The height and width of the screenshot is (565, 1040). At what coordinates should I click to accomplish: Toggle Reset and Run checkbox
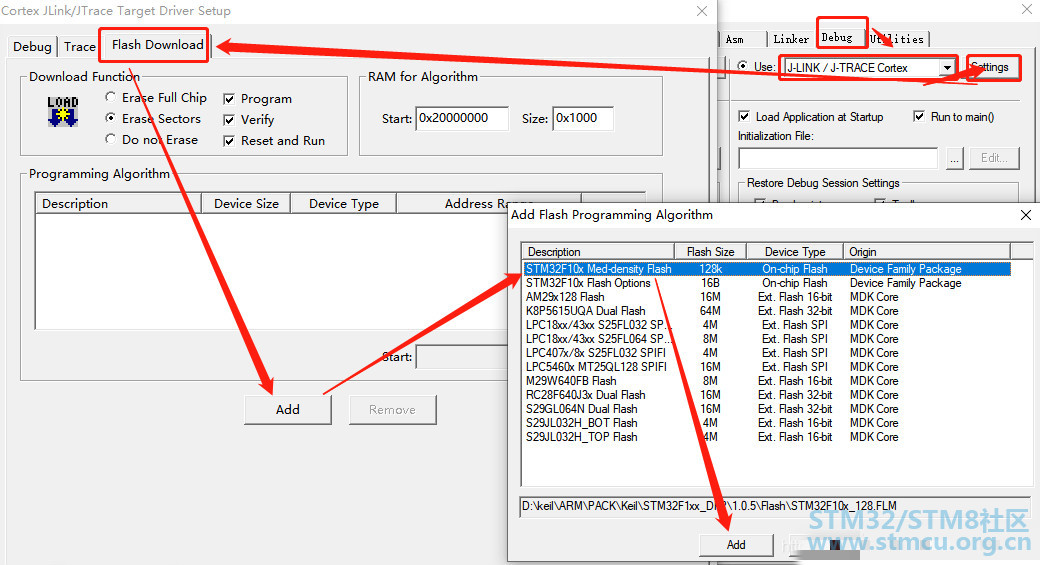[x=229, y=141]
